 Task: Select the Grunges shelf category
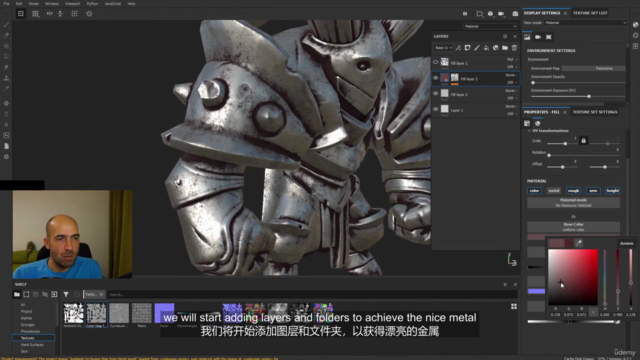28,324
